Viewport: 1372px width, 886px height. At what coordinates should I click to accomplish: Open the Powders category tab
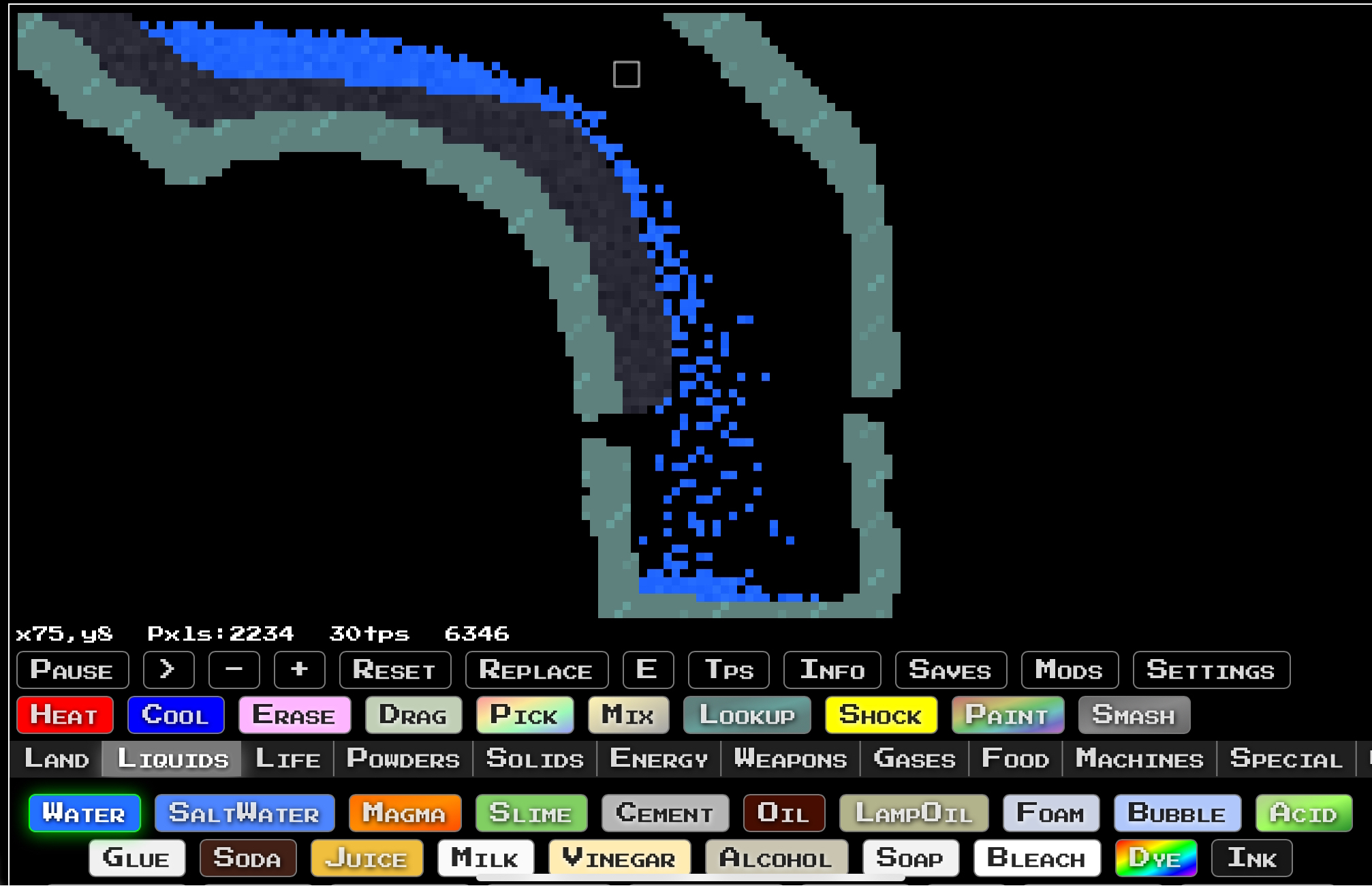tap(403, 759)
